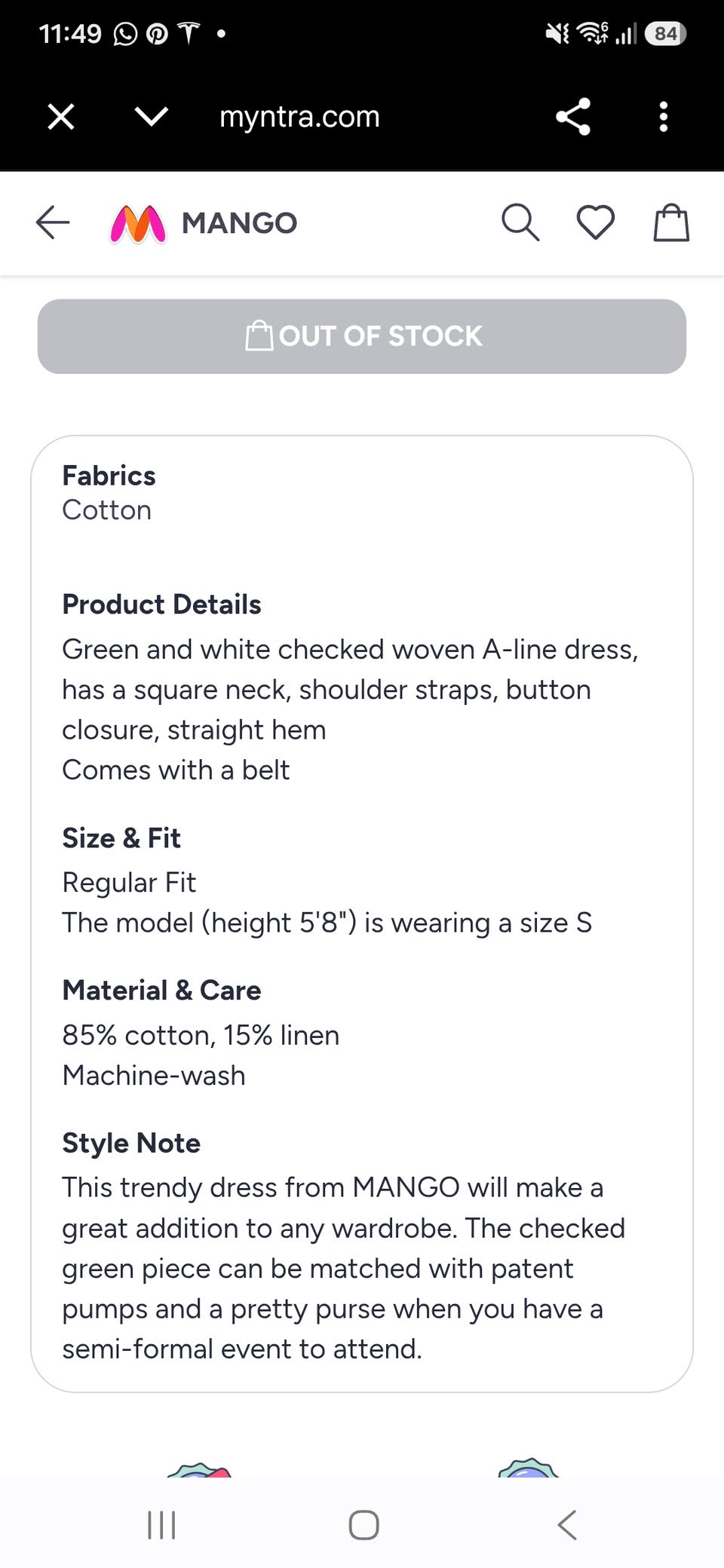This screenshot has width=724, height=1568.
Task: Tap the Android back navigation button
Action: 567,1524
